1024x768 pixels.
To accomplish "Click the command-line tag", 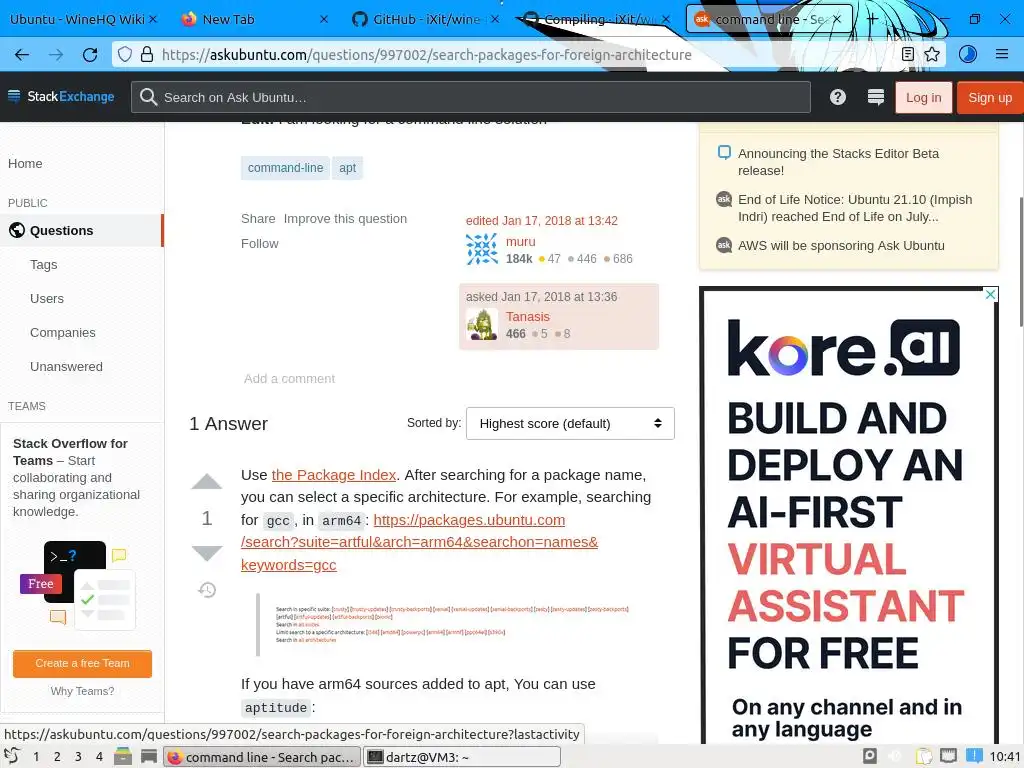I will [x=285, y=168].
